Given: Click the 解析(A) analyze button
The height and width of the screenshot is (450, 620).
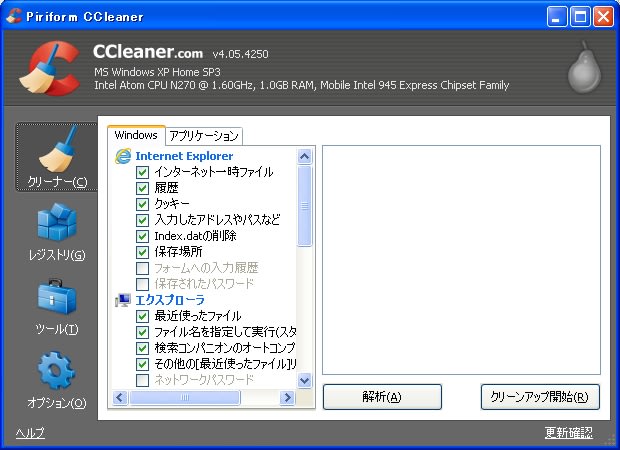Looking at the screenshot, I should (382, 397).
